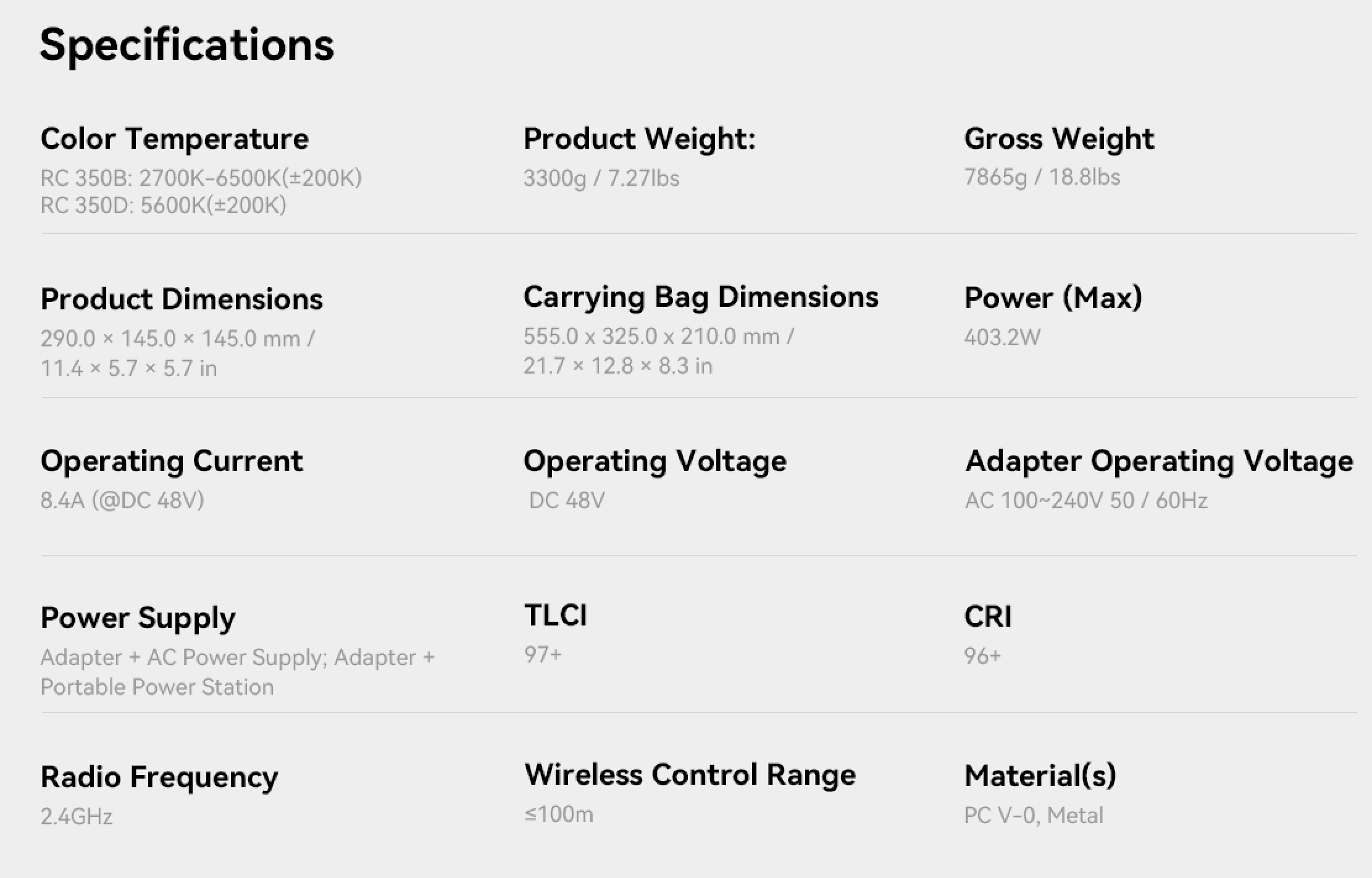Image resolution: width=1372 pixels, height=878 pixels.
Task: Click the Product Dimensions heading
Action: 182,299
